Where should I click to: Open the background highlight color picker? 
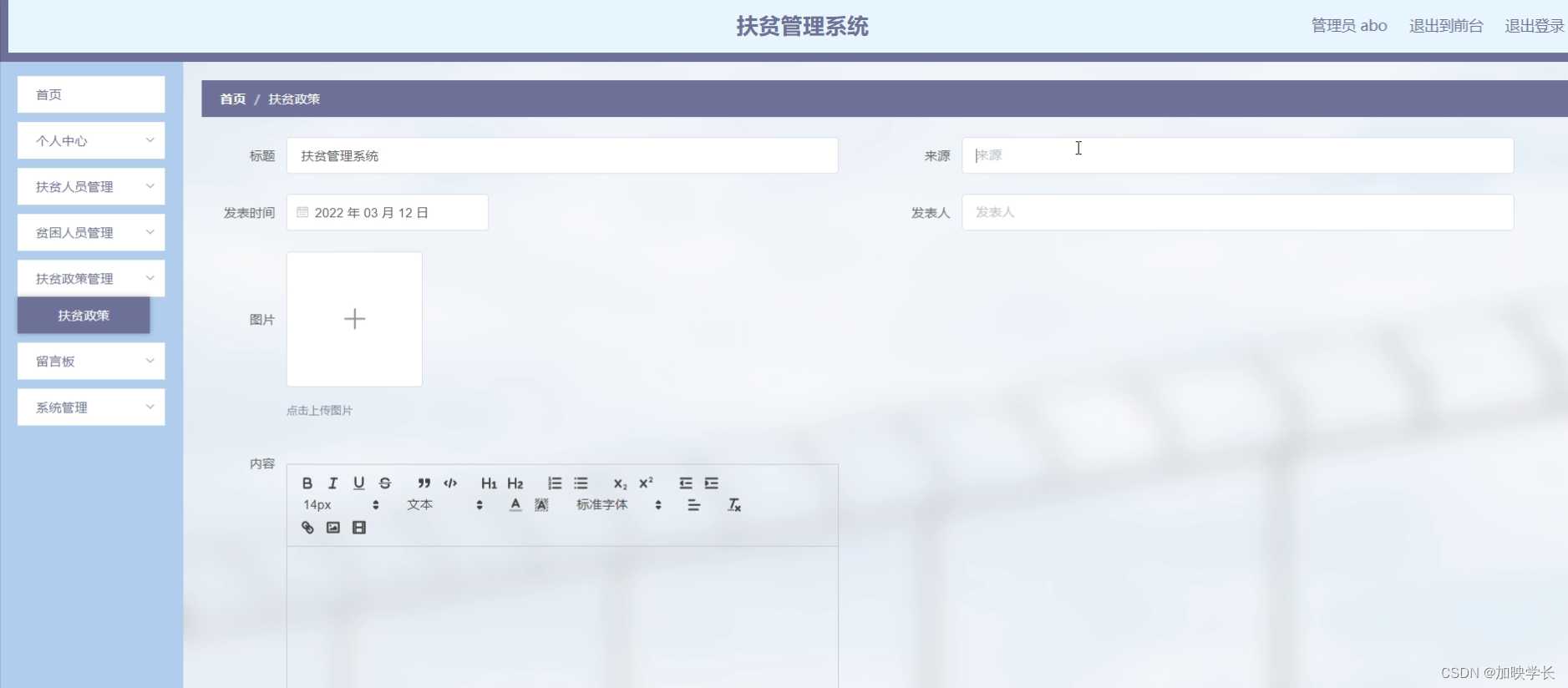[x=541, y=505]
